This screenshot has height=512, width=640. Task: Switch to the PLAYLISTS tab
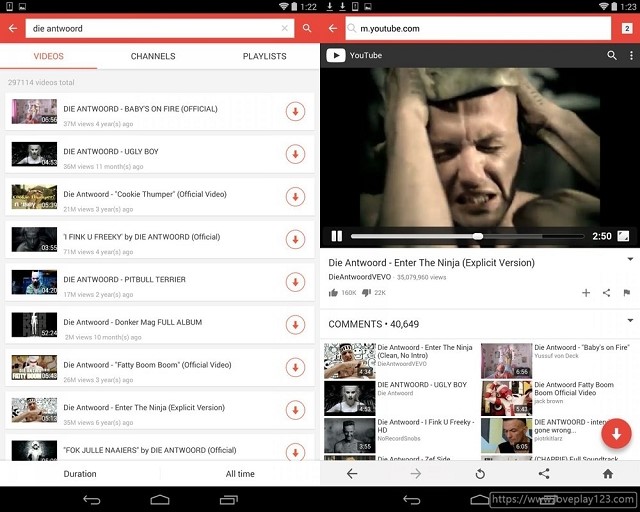point(264,56)
